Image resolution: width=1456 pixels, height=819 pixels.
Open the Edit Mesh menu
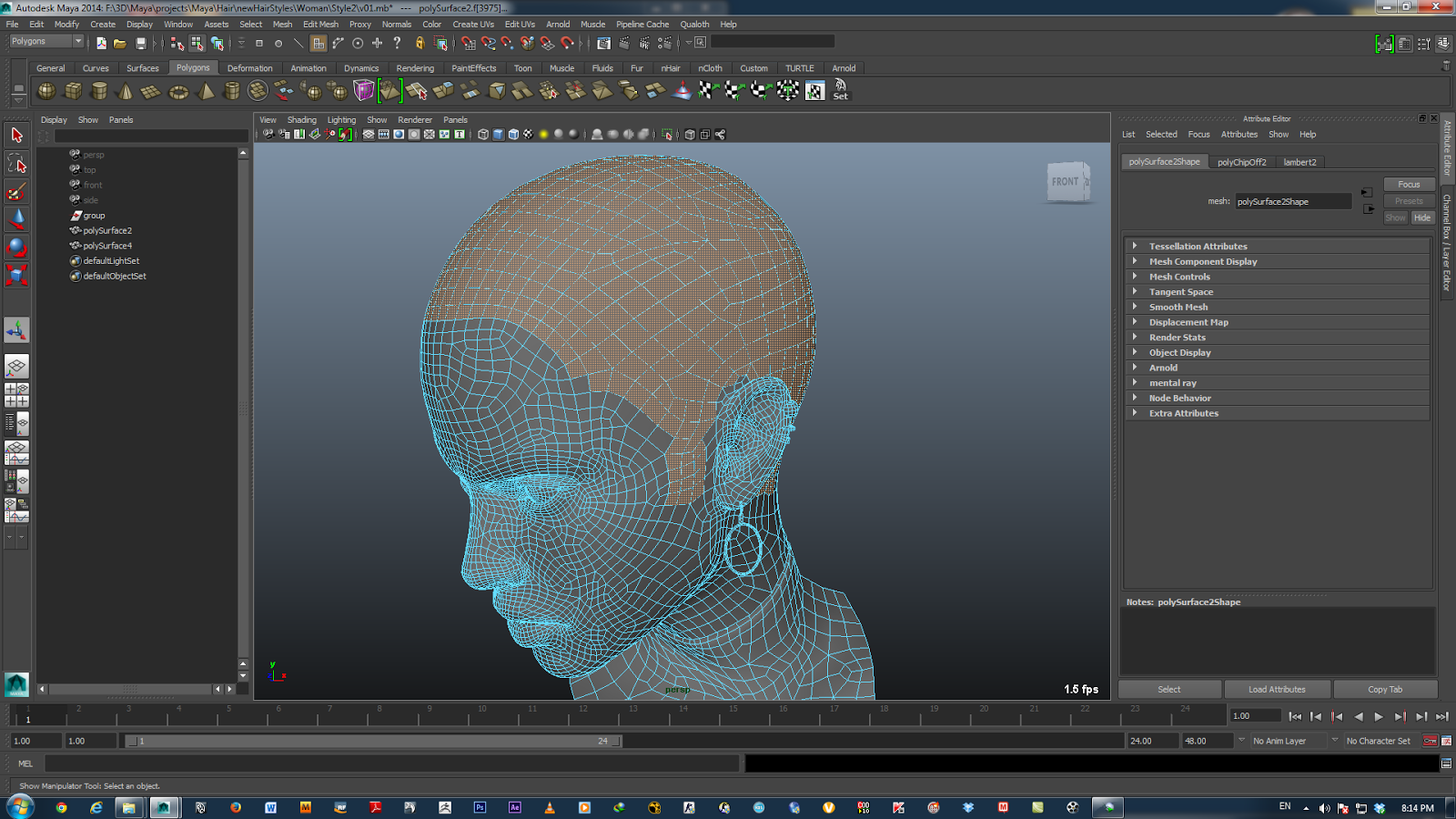320,25
